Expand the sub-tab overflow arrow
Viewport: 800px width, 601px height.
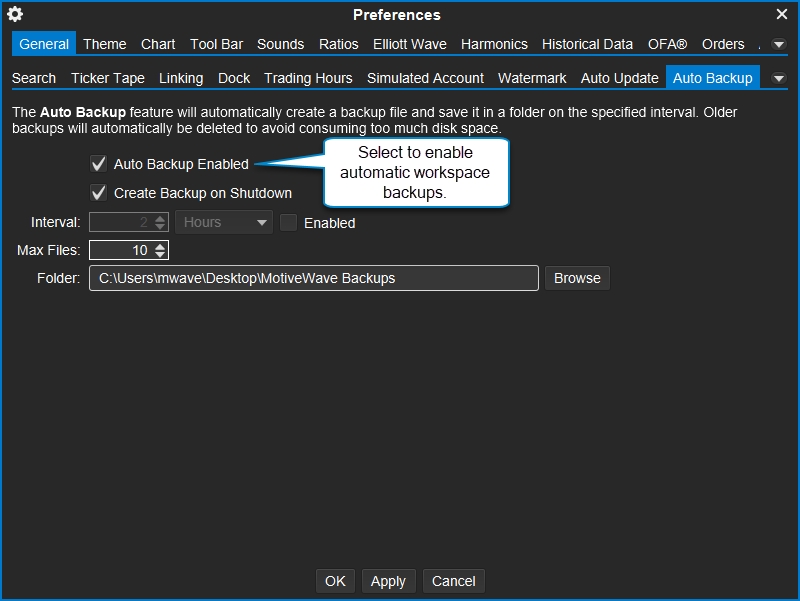(778, 78)
